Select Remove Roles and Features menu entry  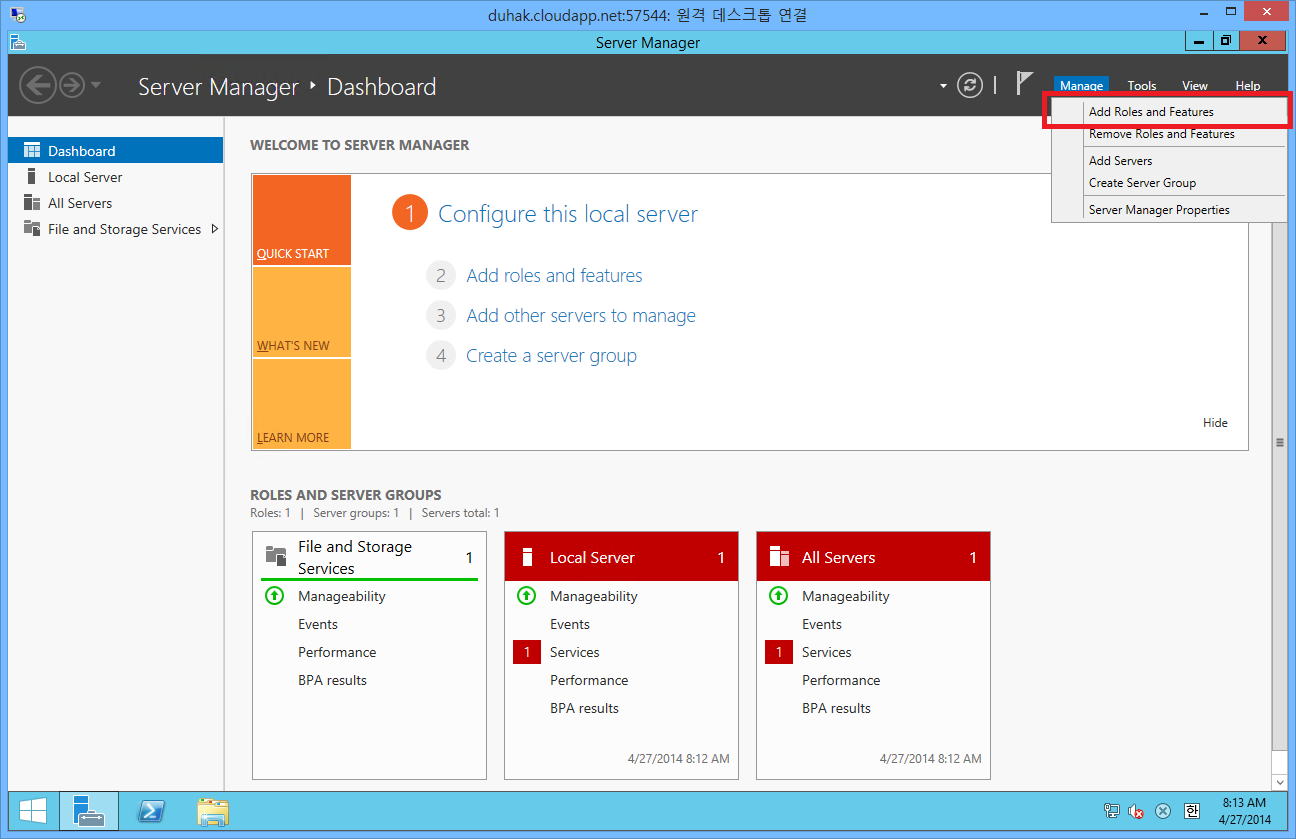coord(1169,134)
